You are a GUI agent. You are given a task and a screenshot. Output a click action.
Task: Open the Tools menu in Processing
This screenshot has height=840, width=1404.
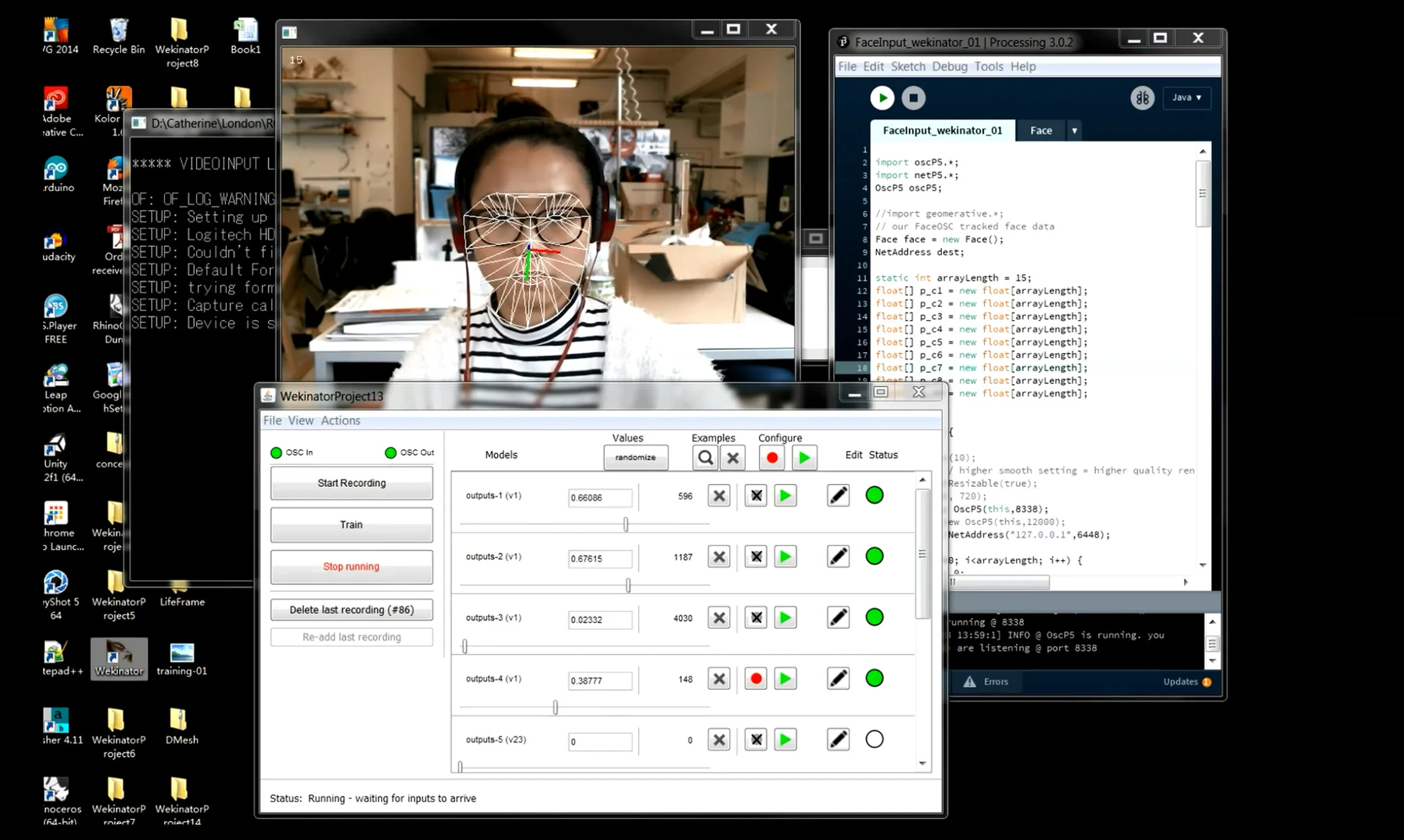point(988,66)
